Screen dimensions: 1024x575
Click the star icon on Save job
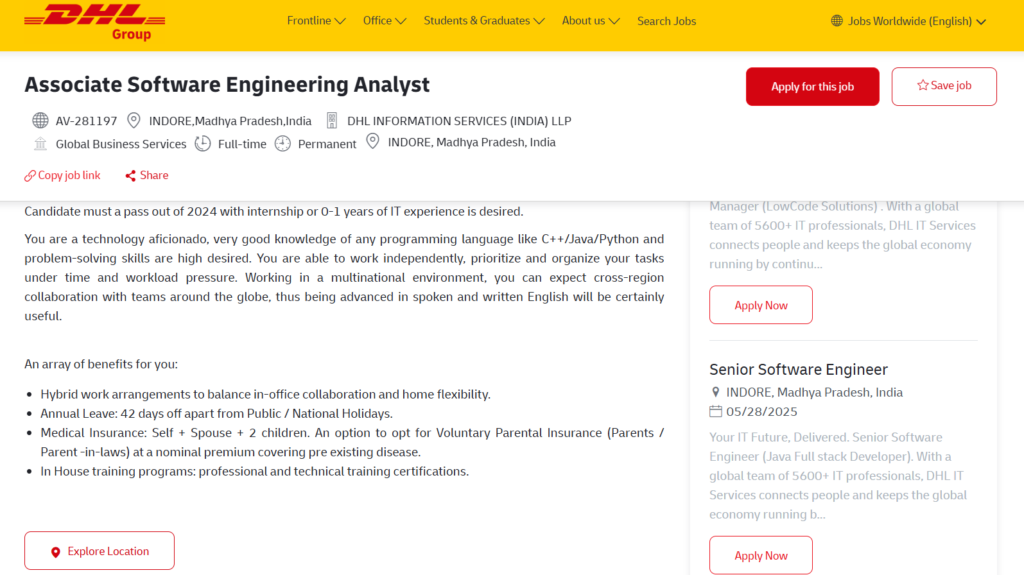click(922, 85)
